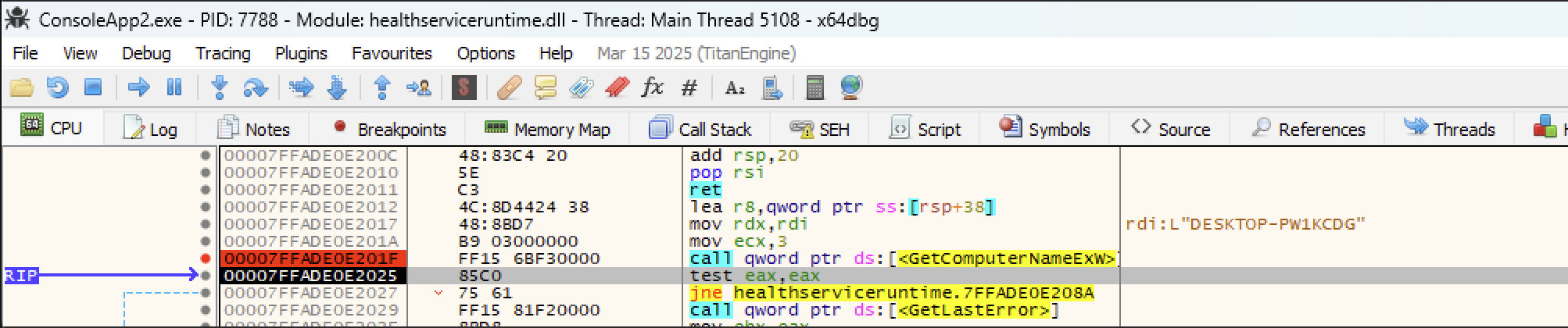This screenshot has width=1568, height=328.
Task: Click the Step Over toolbar icon
Action: click(x=255, y=87)
